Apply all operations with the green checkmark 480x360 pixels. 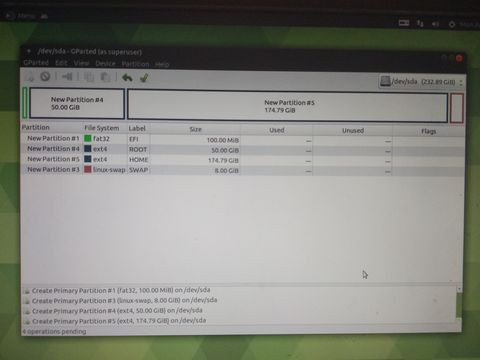coord(144,78)
